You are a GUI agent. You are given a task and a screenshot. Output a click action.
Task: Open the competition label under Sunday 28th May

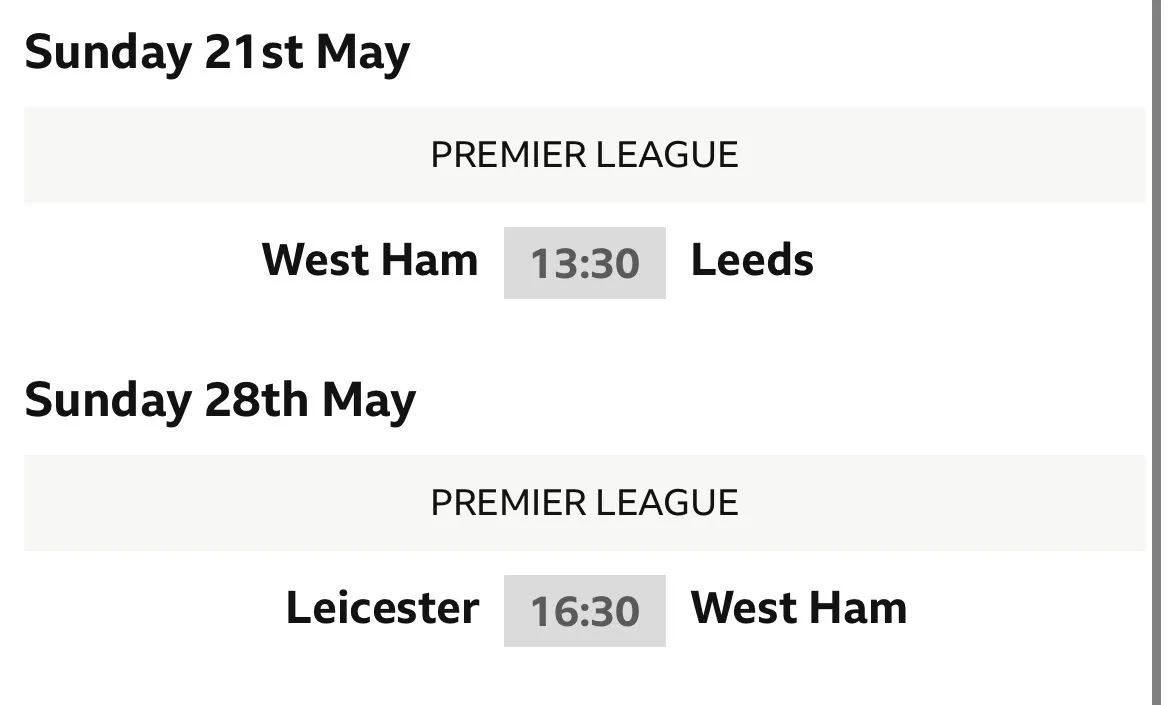[584, 502]
